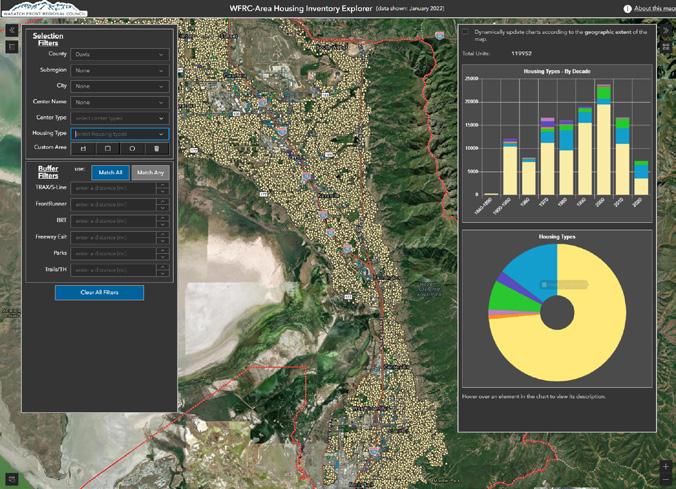Image resolution: width=676 pixels, height=489 pixels.
Task: Select the circle Custom Area draw tool
Action: (x=132, y=149)
